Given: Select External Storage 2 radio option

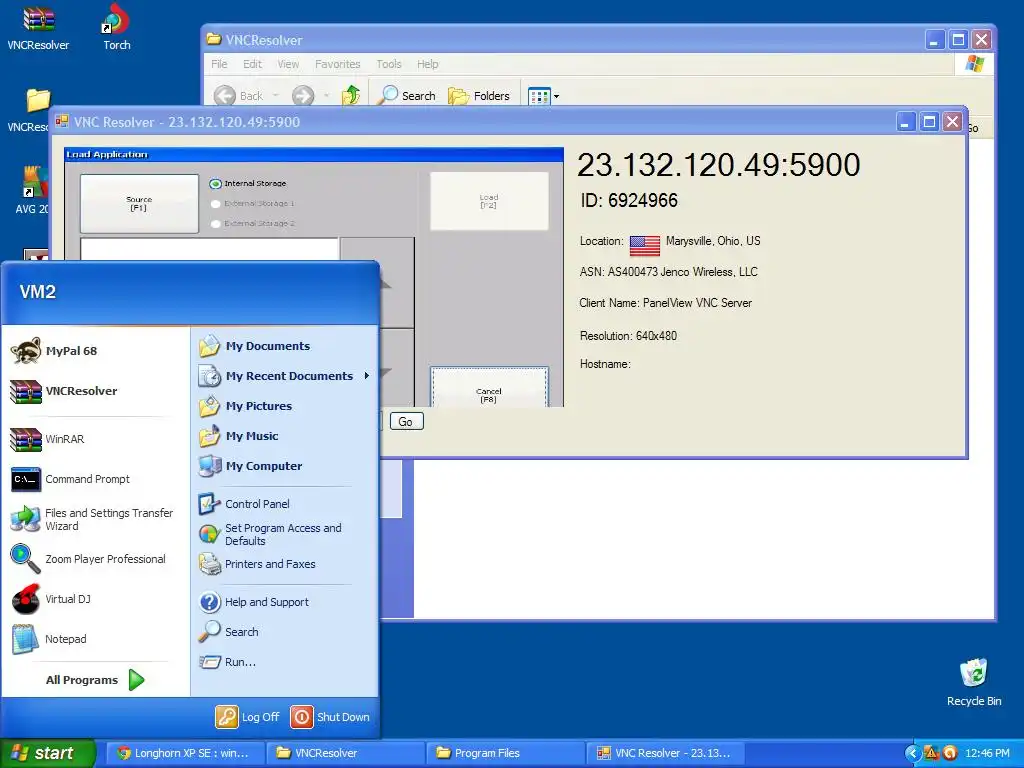Looking at the screenshot, I should coord(252,223).
